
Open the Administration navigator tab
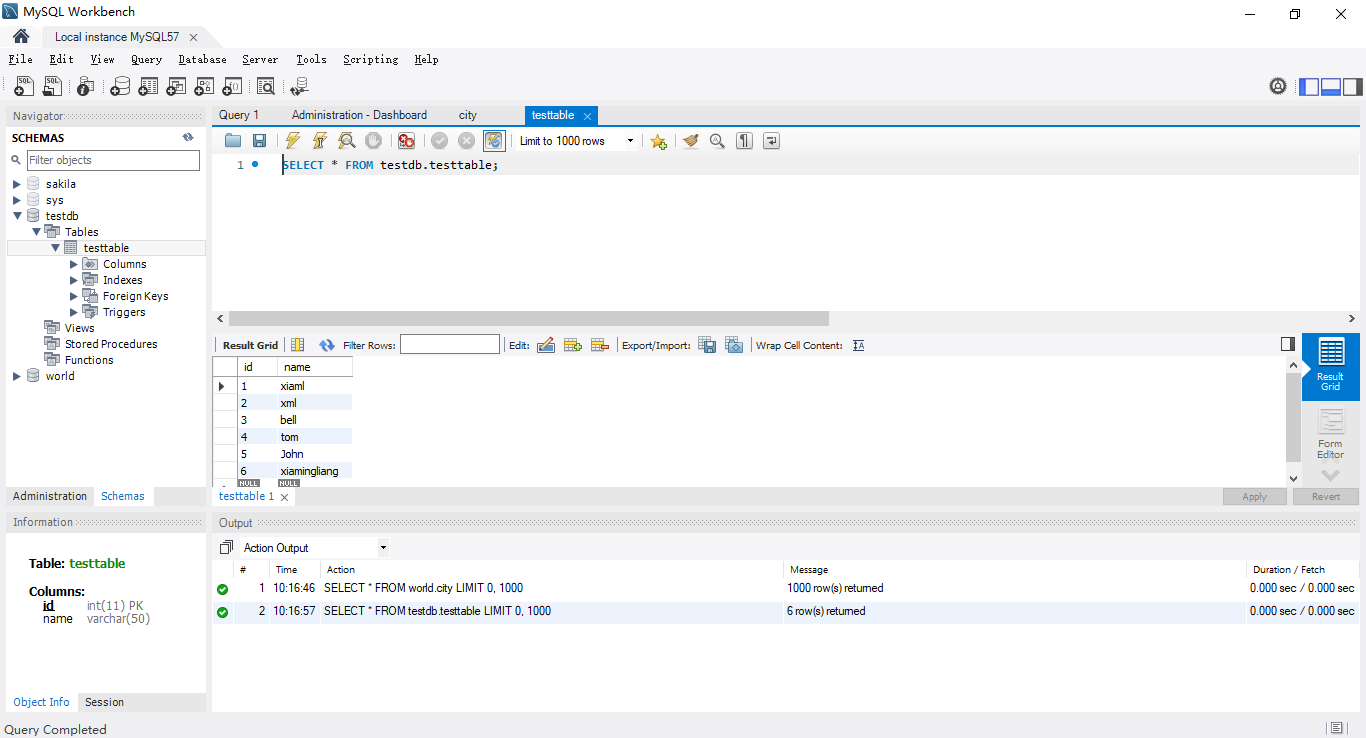[x=50, y=496]
